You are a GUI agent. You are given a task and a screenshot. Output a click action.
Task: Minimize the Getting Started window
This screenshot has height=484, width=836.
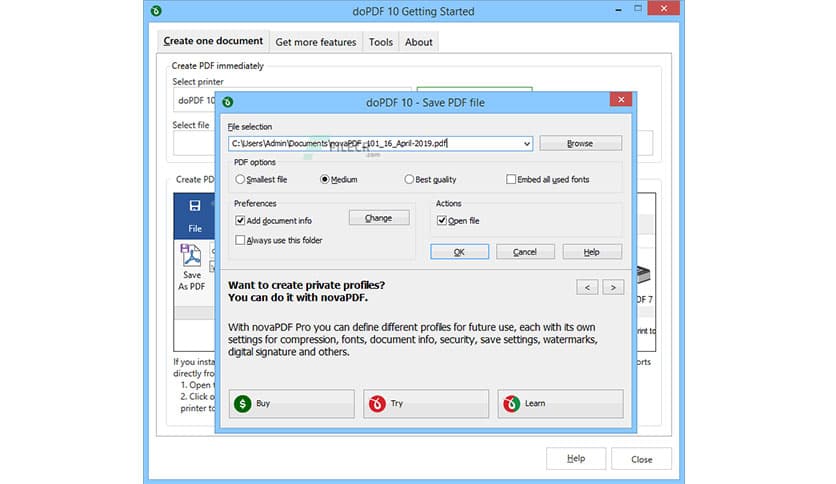pyautogui.click(x=618, y=9)
